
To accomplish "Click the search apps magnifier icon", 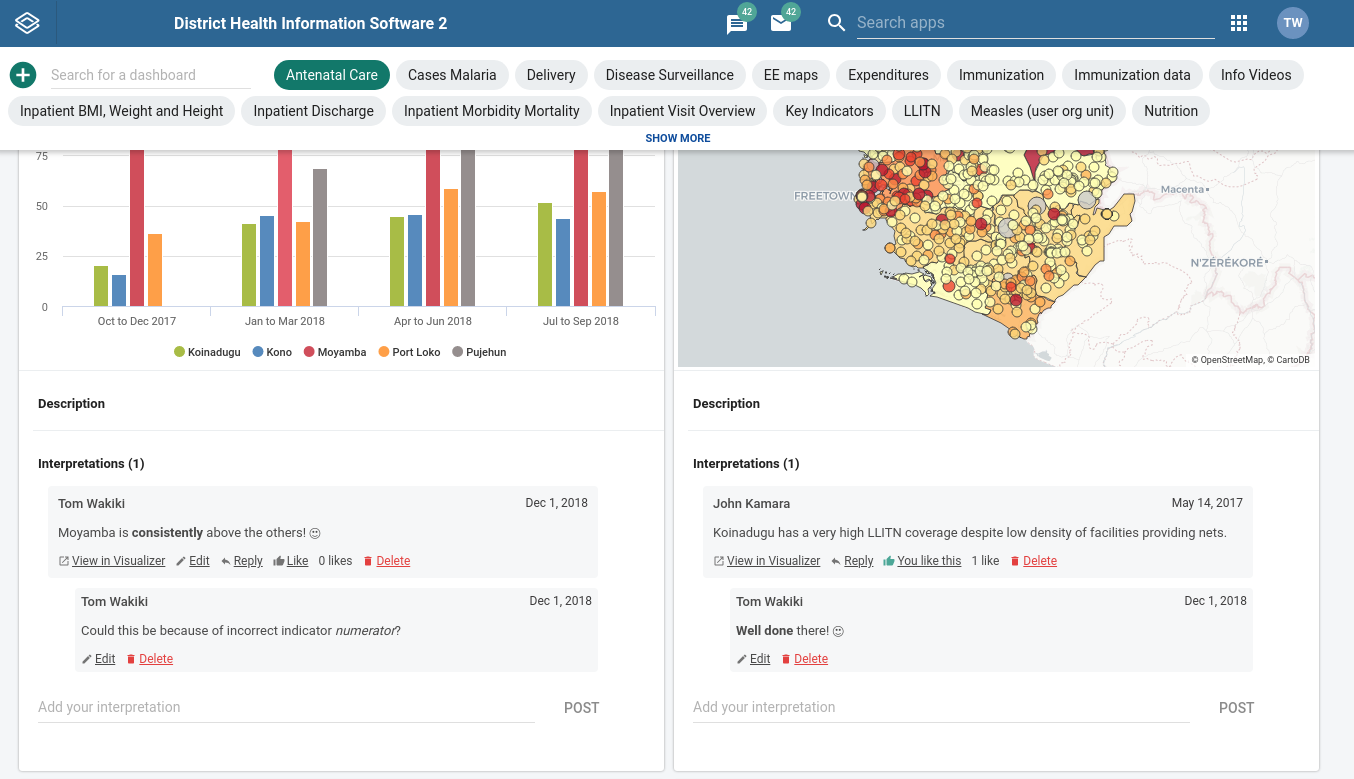I will click(837, 23).
